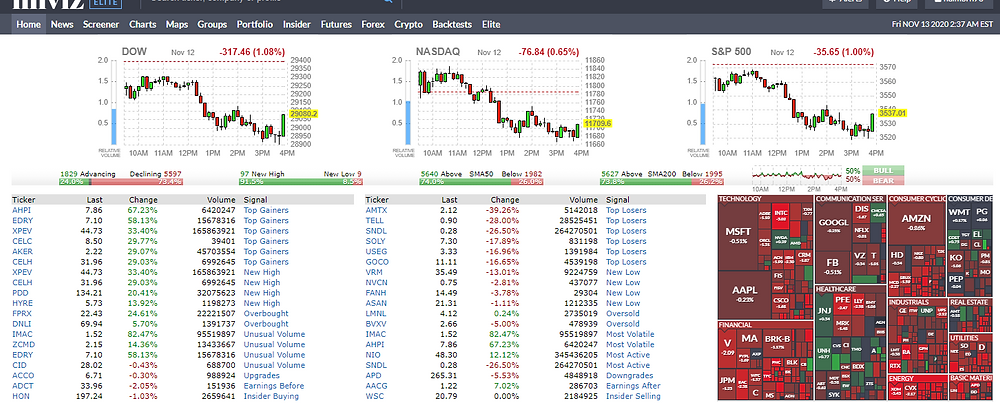Click the SMA200 above/below bar

(662, 181)
